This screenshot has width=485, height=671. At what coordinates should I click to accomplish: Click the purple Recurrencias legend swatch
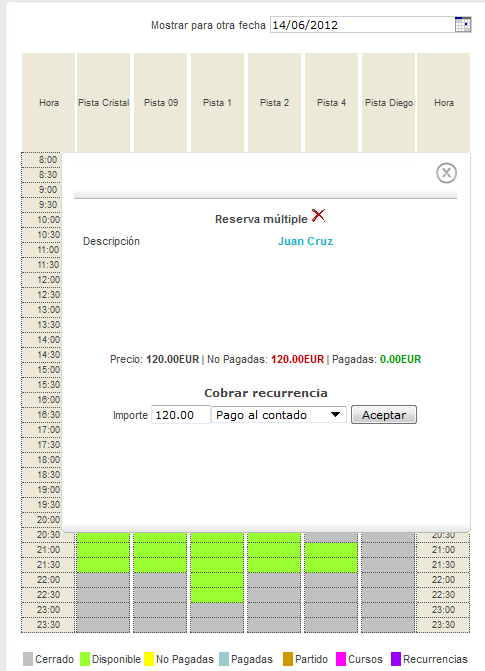396,659
